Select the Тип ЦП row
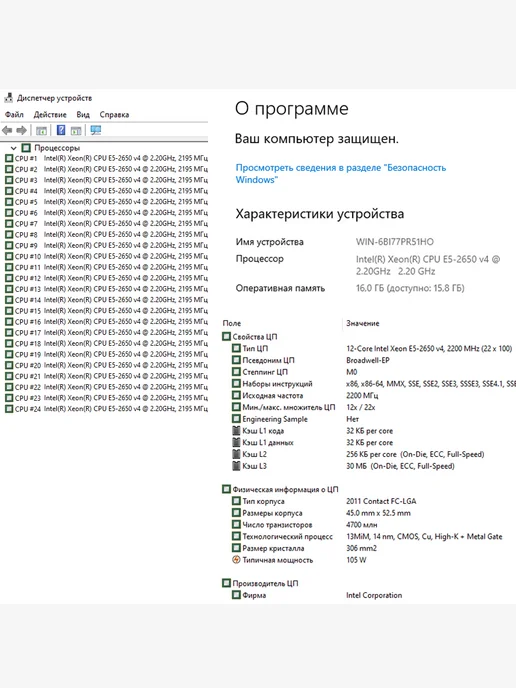516x688 pixels. pos(372,348)
